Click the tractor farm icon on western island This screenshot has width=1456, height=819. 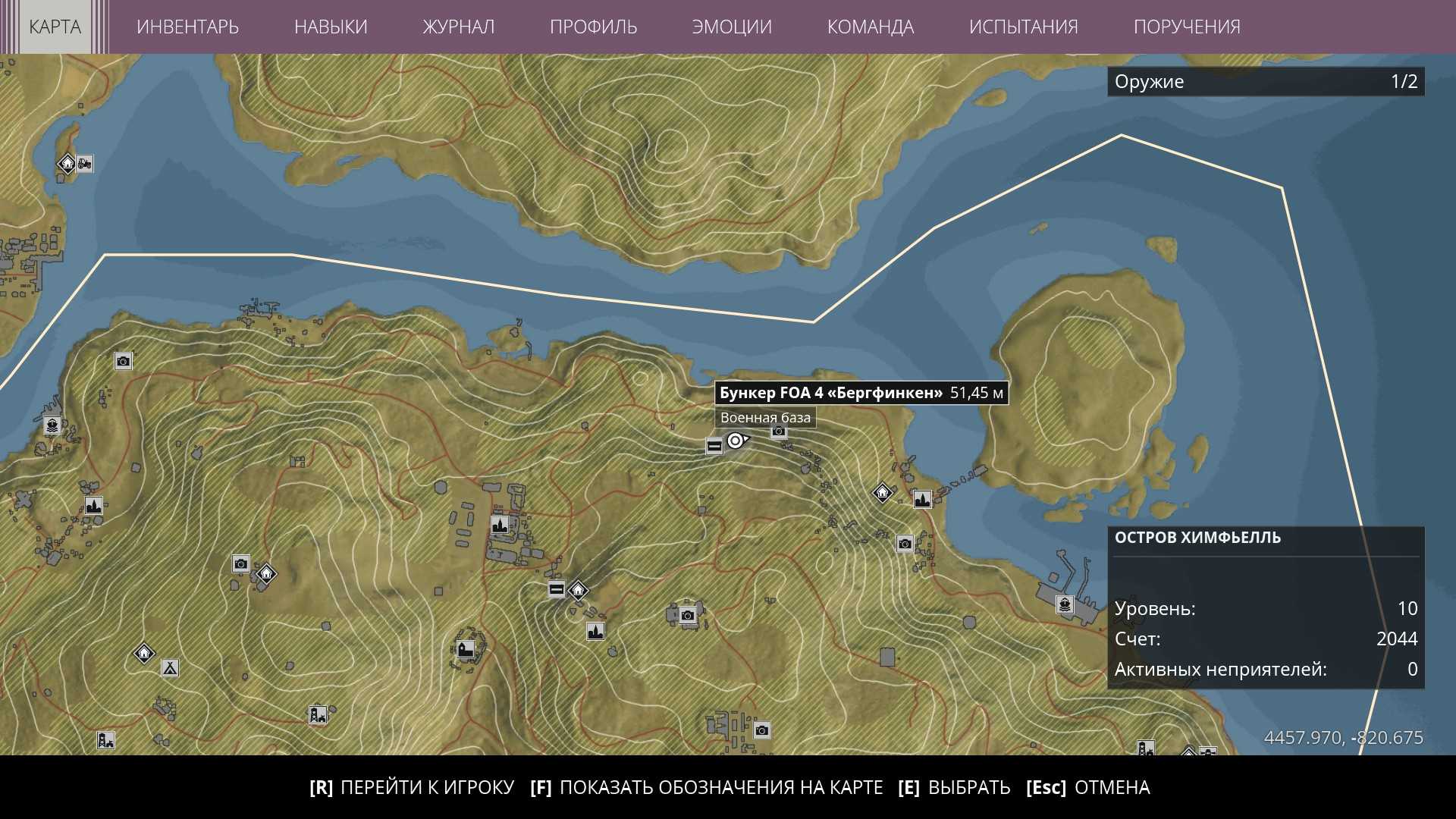pos(85,163)
